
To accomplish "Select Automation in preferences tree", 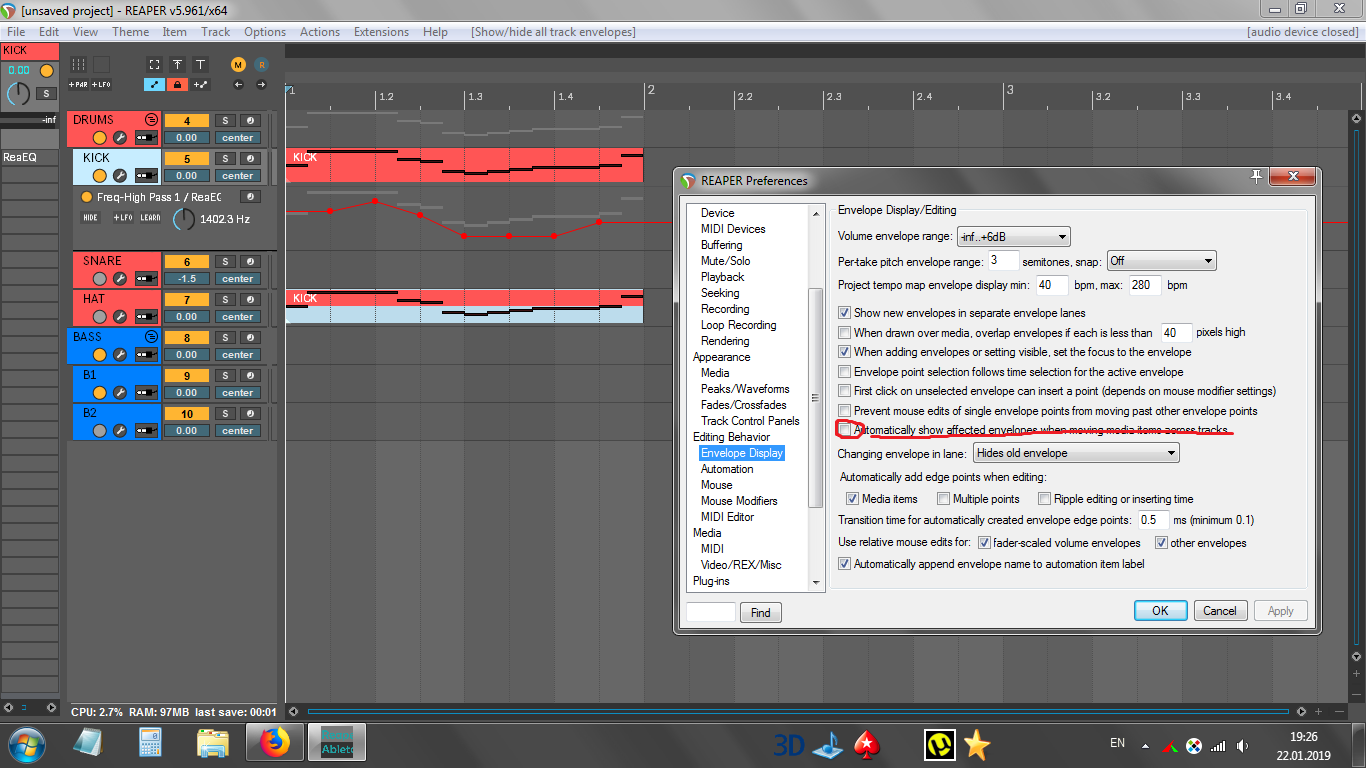I will 727,469.
